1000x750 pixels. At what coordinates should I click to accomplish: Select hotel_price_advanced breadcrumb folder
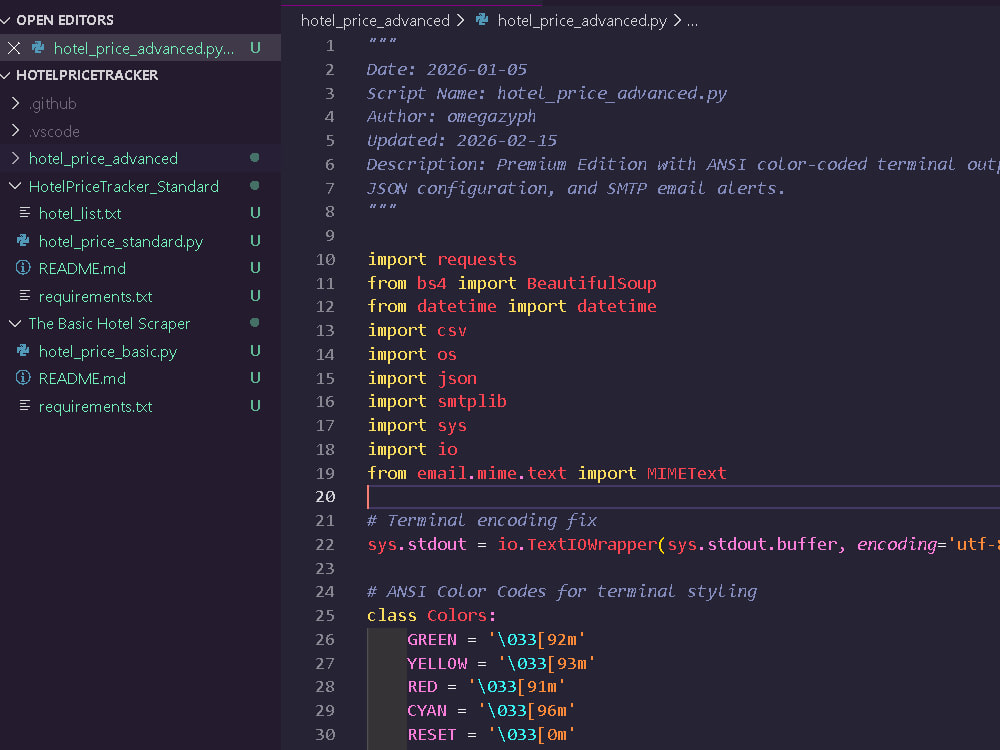[x=375, y=21]
